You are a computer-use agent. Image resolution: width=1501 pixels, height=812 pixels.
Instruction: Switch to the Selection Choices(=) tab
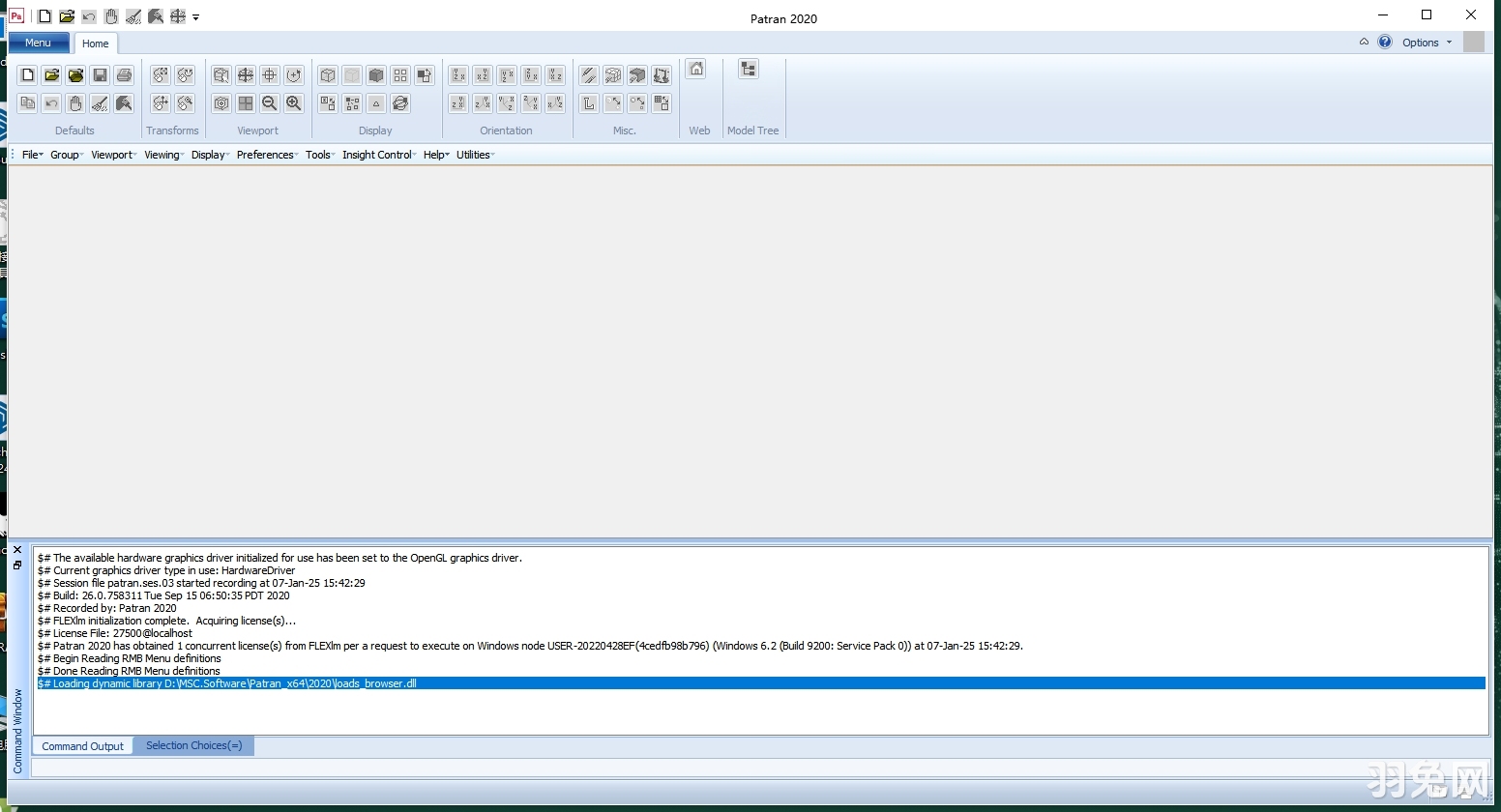[x=193, y=745]
